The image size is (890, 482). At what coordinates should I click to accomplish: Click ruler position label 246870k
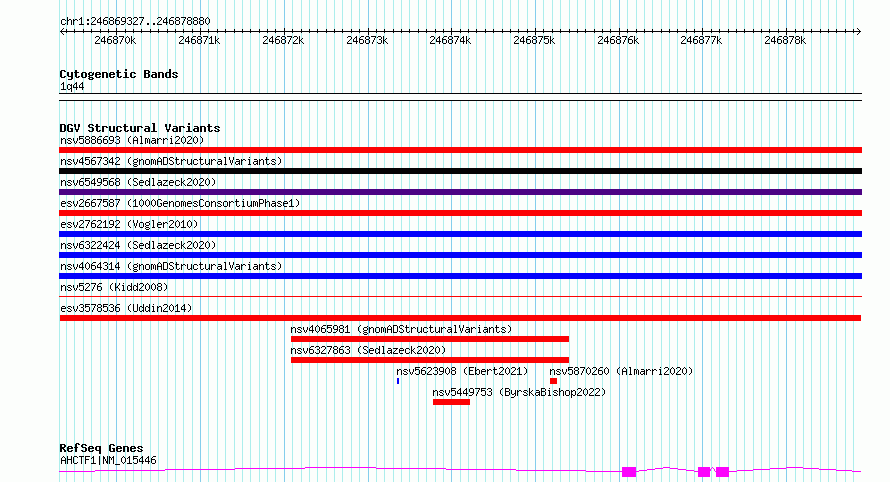[115, 40]
